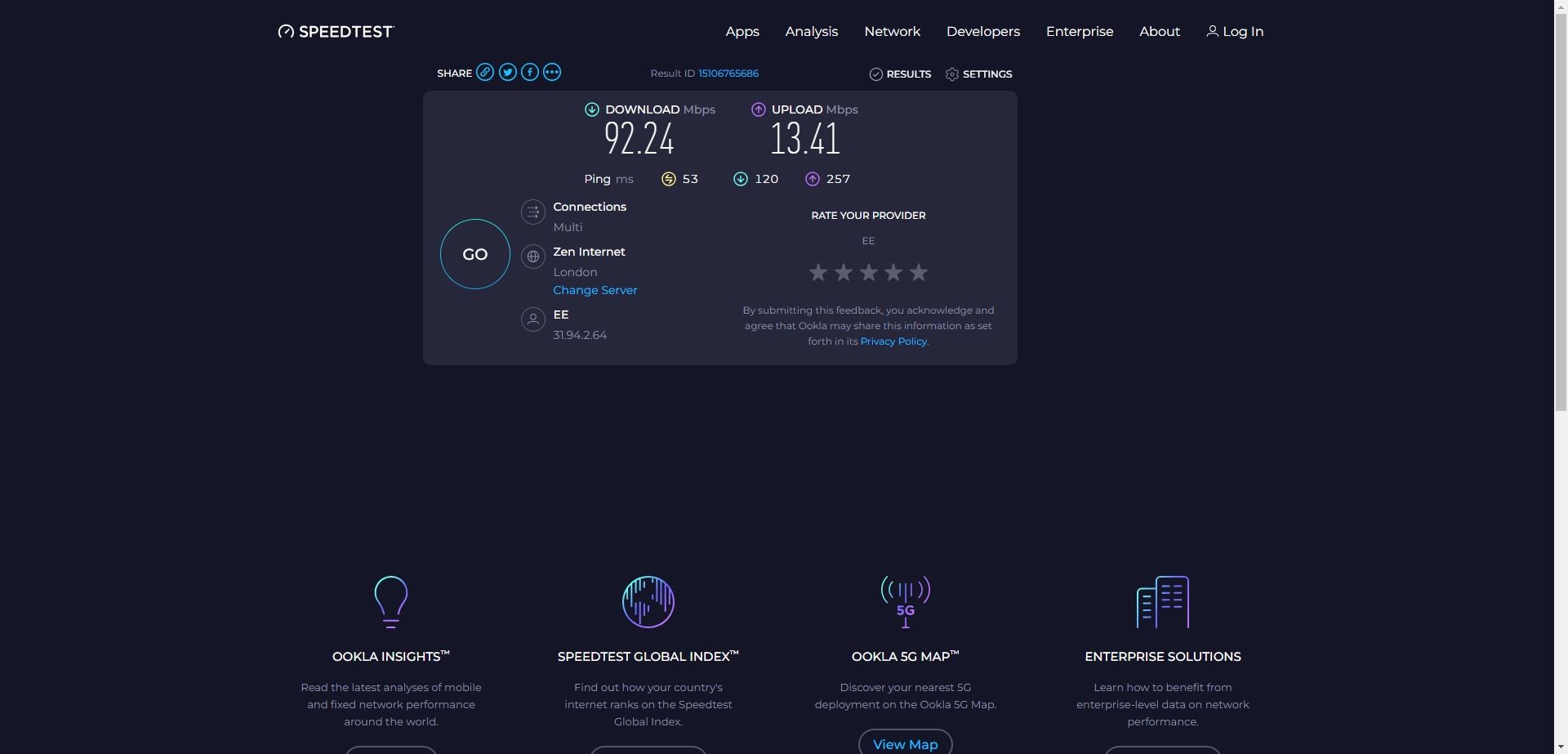Click the Zen Internet globe server icon
This screenshot has height=754, width=1568.
[533, 257]
